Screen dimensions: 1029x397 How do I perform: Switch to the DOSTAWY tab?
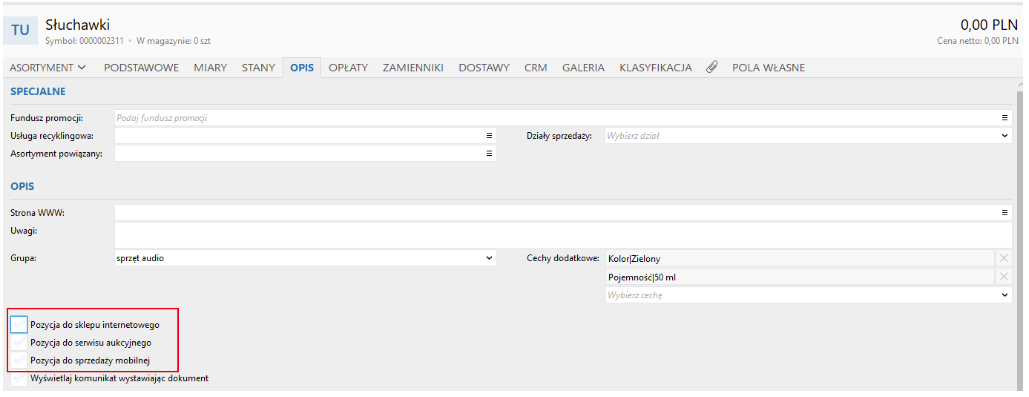(484, 67)
